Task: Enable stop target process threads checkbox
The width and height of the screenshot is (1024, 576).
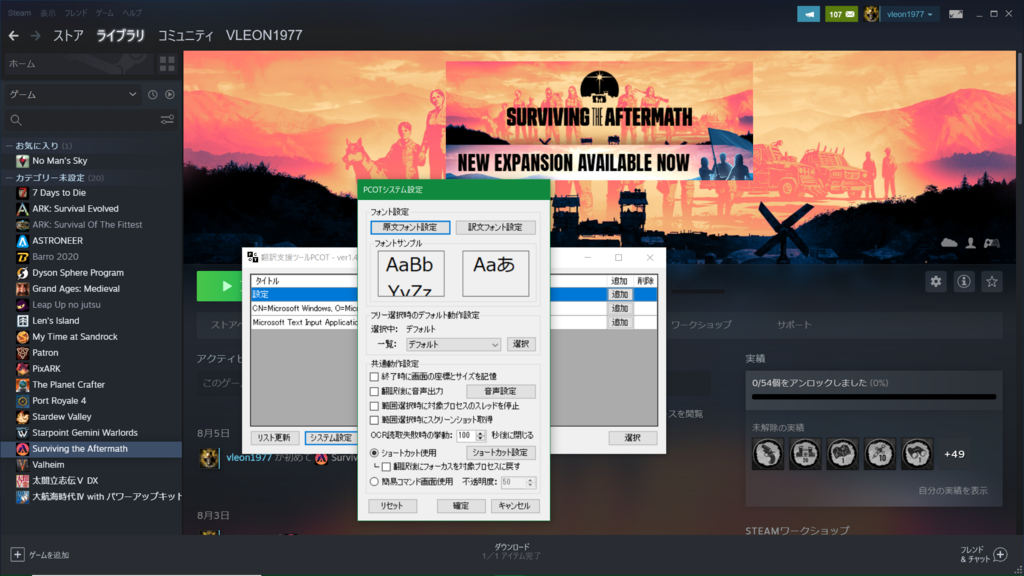Action: coord(374,406)
